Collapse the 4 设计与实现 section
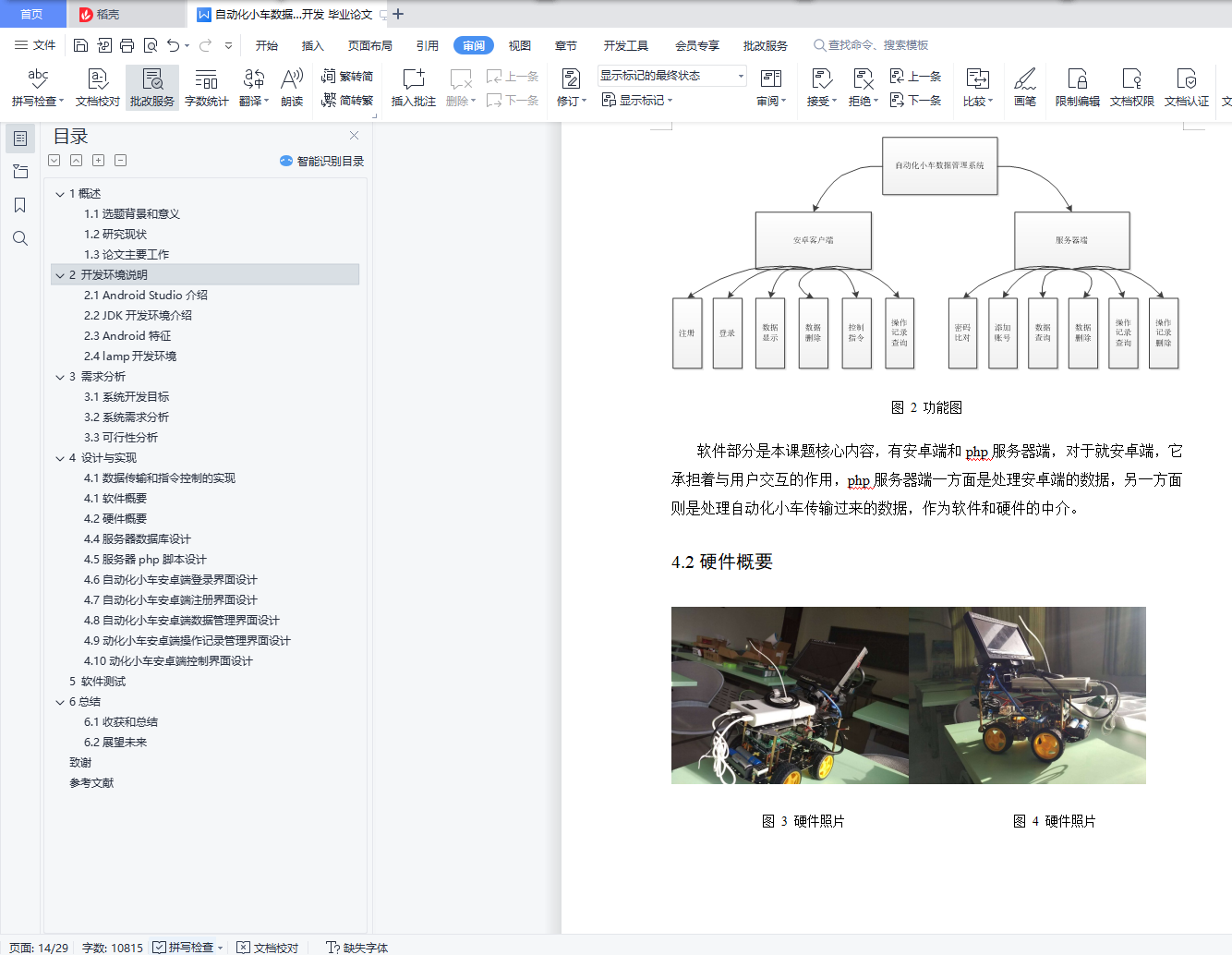This screenshot has width=1232, height=955. [60, 458]
